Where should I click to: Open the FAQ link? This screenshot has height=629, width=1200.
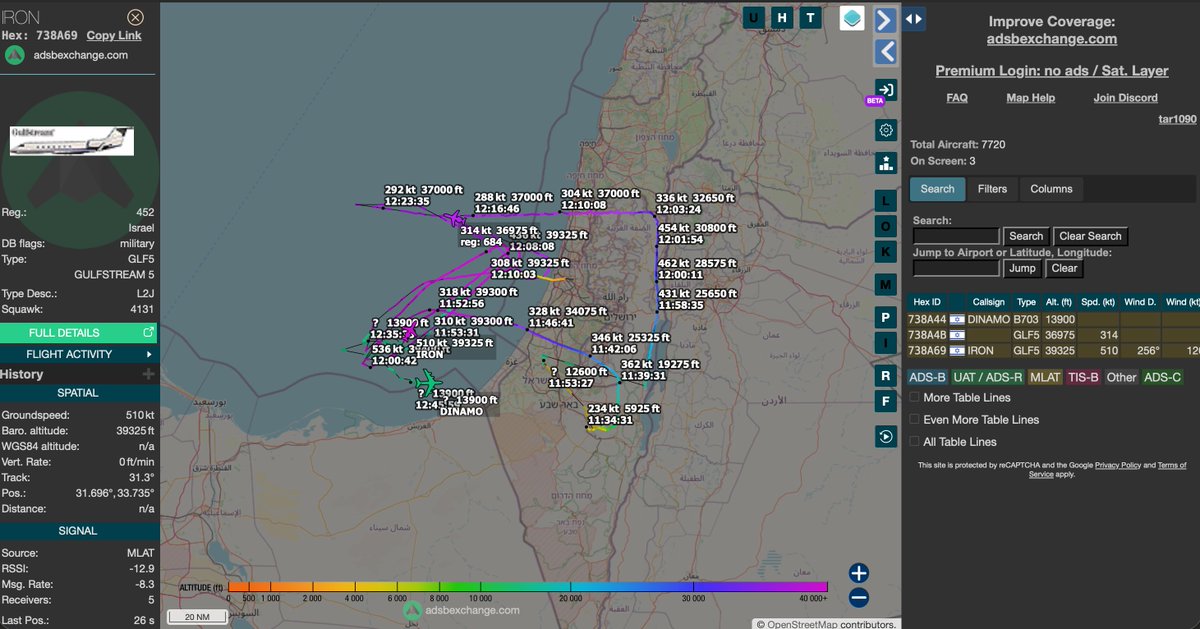(957, 98)
